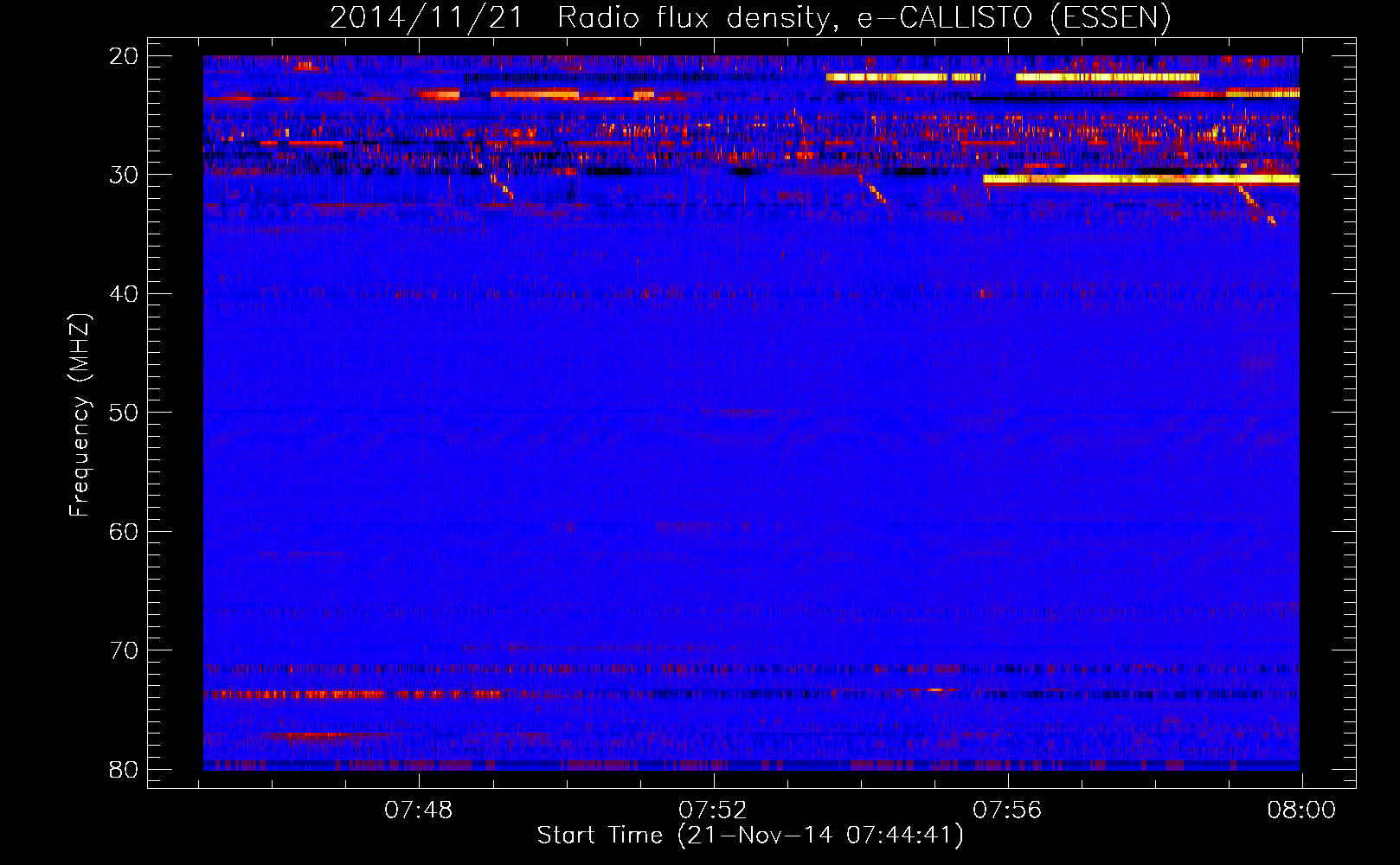Click the 70 MHz frequency tick label
This screenshot has height=865, width=1400.
point(124,650)
